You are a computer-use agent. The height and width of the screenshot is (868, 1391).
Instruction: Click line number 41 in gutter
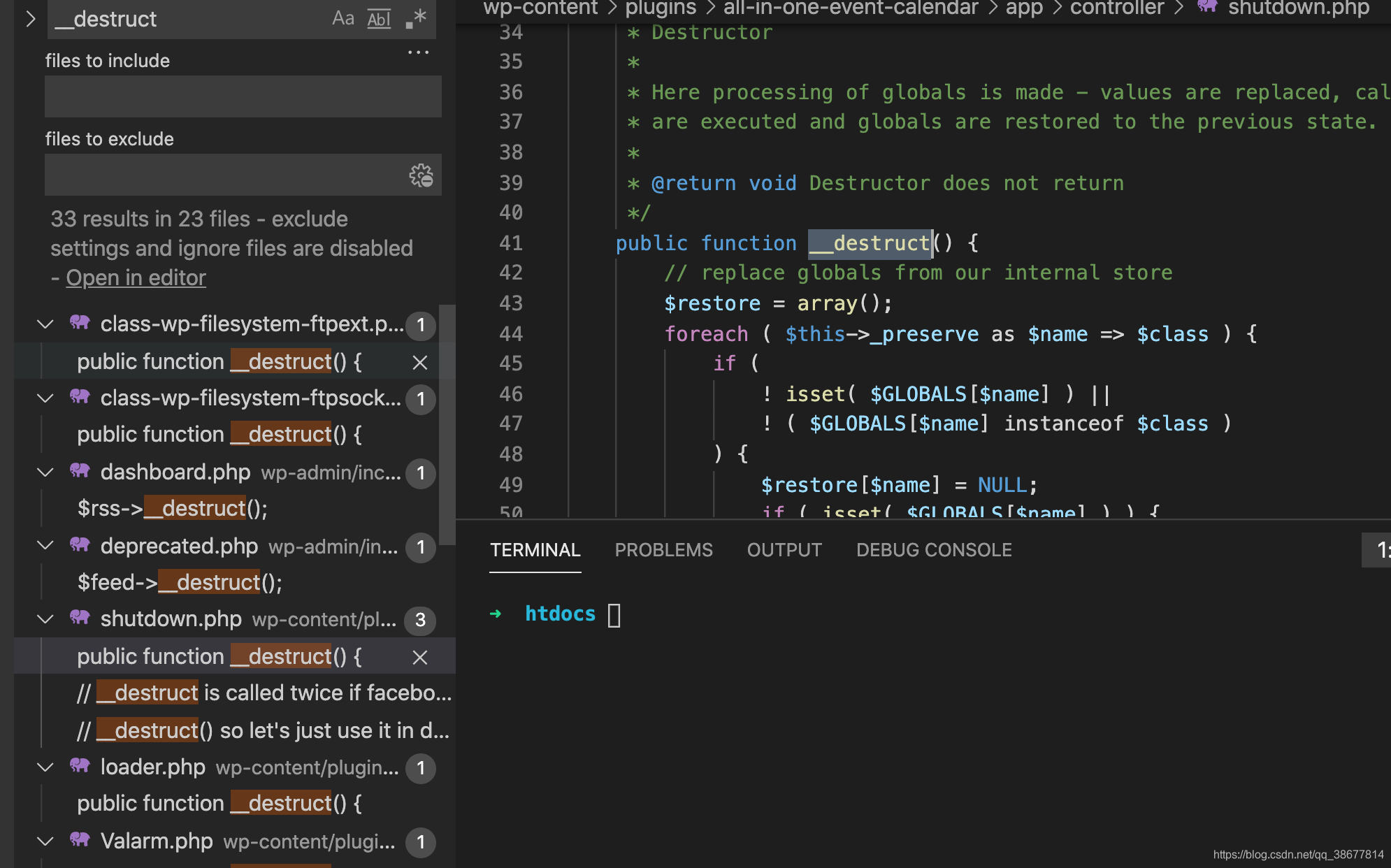pyautogui.click(x=511, y=243)
